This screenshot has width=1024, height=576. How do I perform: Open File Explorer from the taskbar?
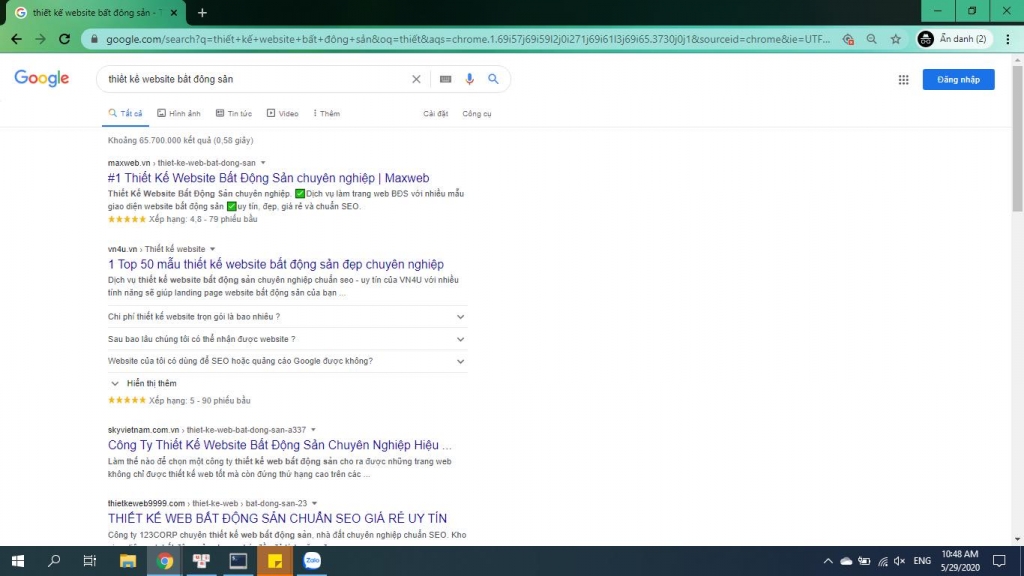click(128, 561)
